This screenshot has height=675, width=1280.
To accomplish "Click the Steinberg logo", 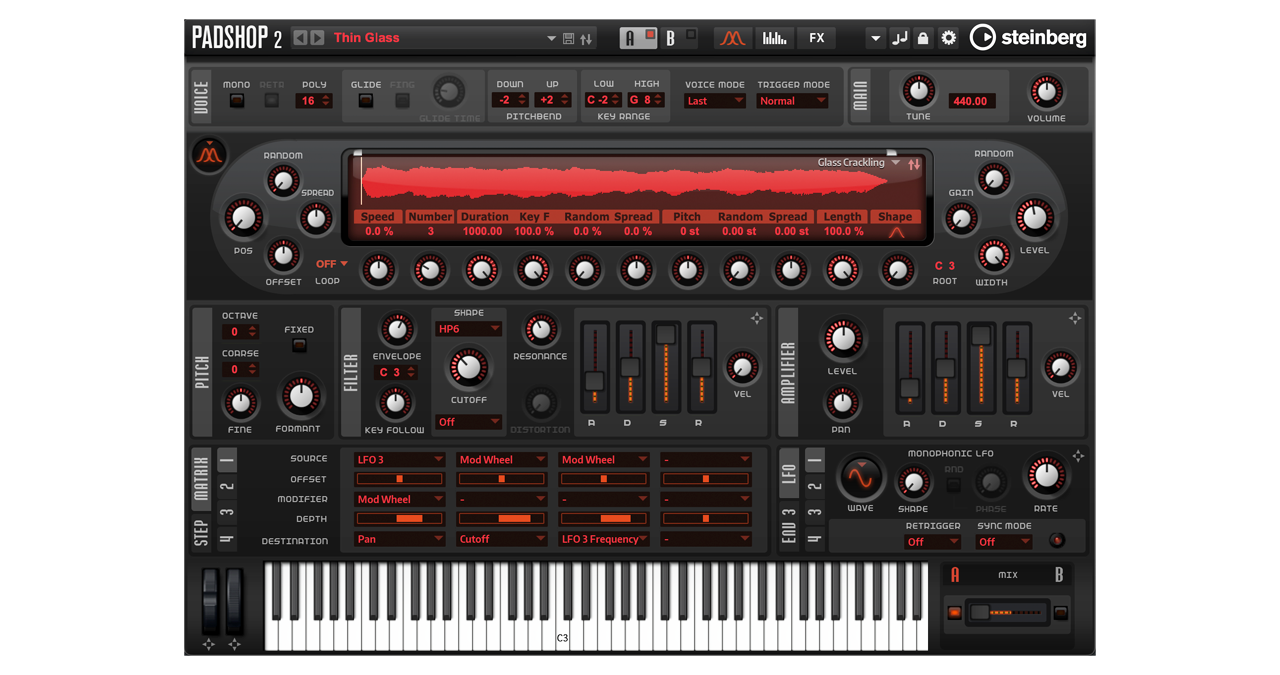I will (1028, 38).
